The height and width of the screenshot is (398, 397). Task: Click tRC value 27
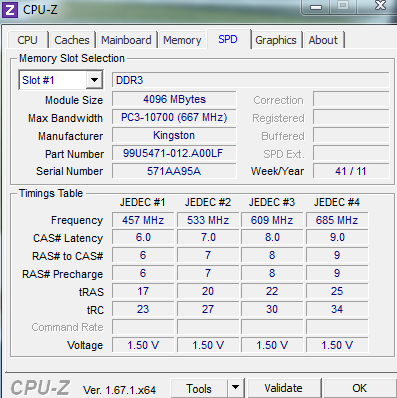pyautogui.click(x=208, y=309)
